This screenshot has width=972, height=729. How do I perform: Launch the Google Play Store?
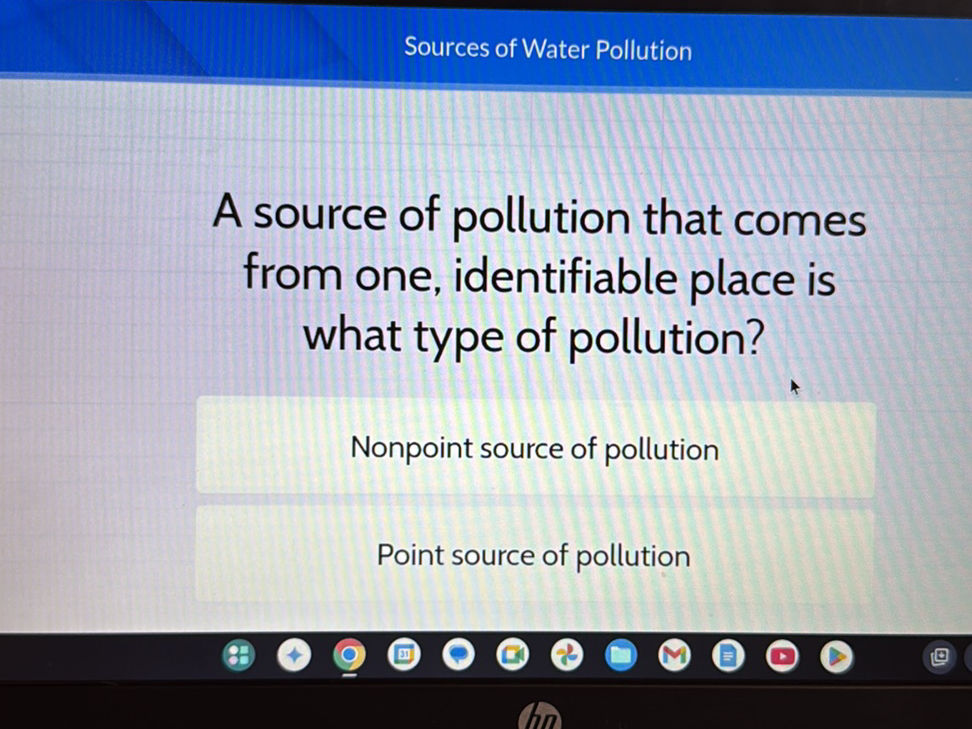(837, 657)
